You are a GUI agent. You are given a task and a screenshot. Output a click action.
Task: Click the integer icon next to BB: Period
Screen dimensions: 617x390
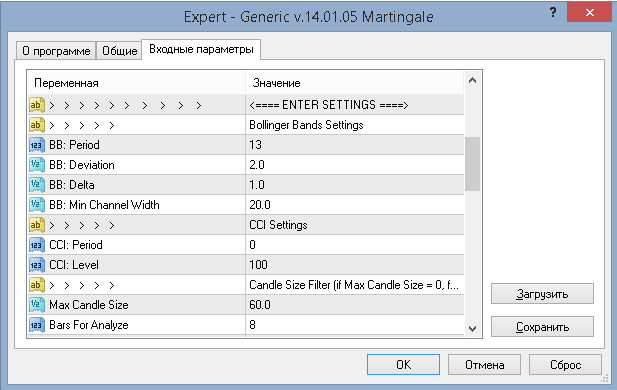[37, 145]
